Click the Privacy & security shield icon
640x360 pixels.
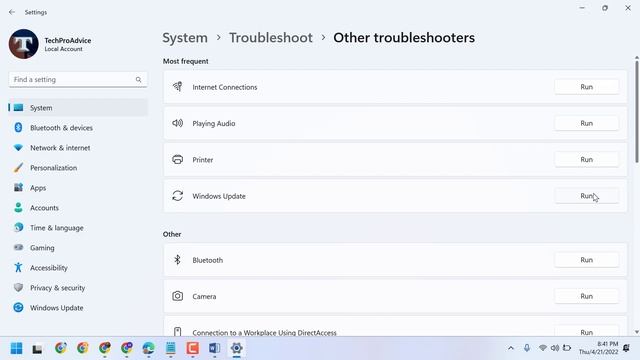click(x=18, y=287)
